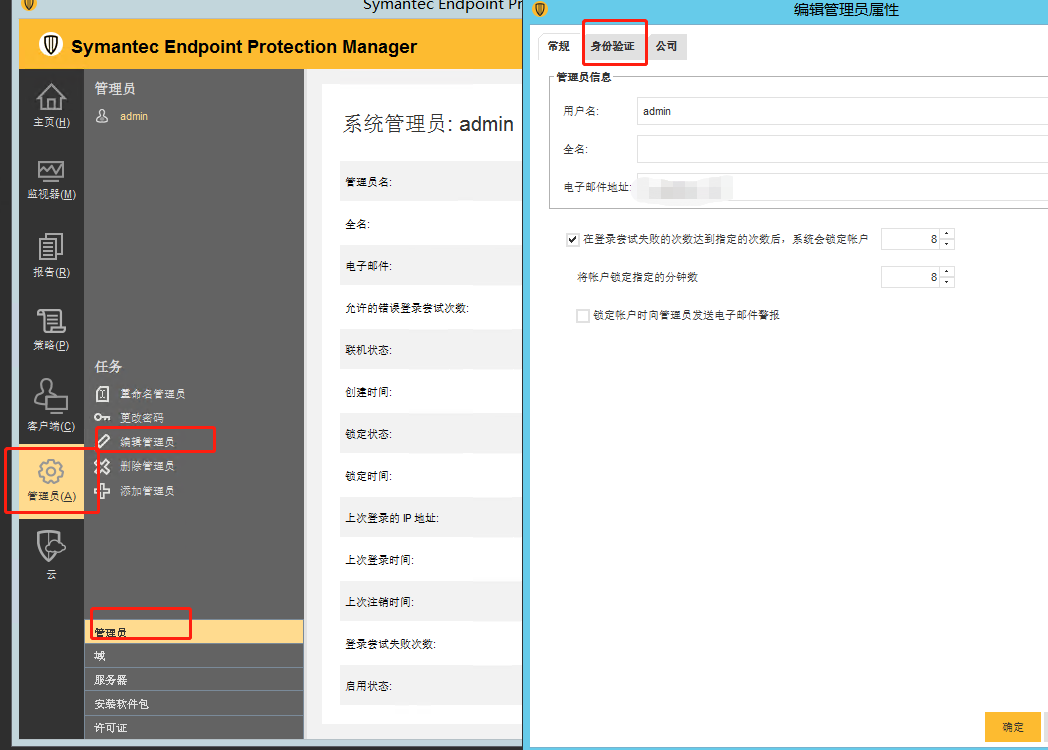The height and width of the screenshot is (750, 1048).
Task: Open the 策略(P) policies section
Action: tap(51, 330)
